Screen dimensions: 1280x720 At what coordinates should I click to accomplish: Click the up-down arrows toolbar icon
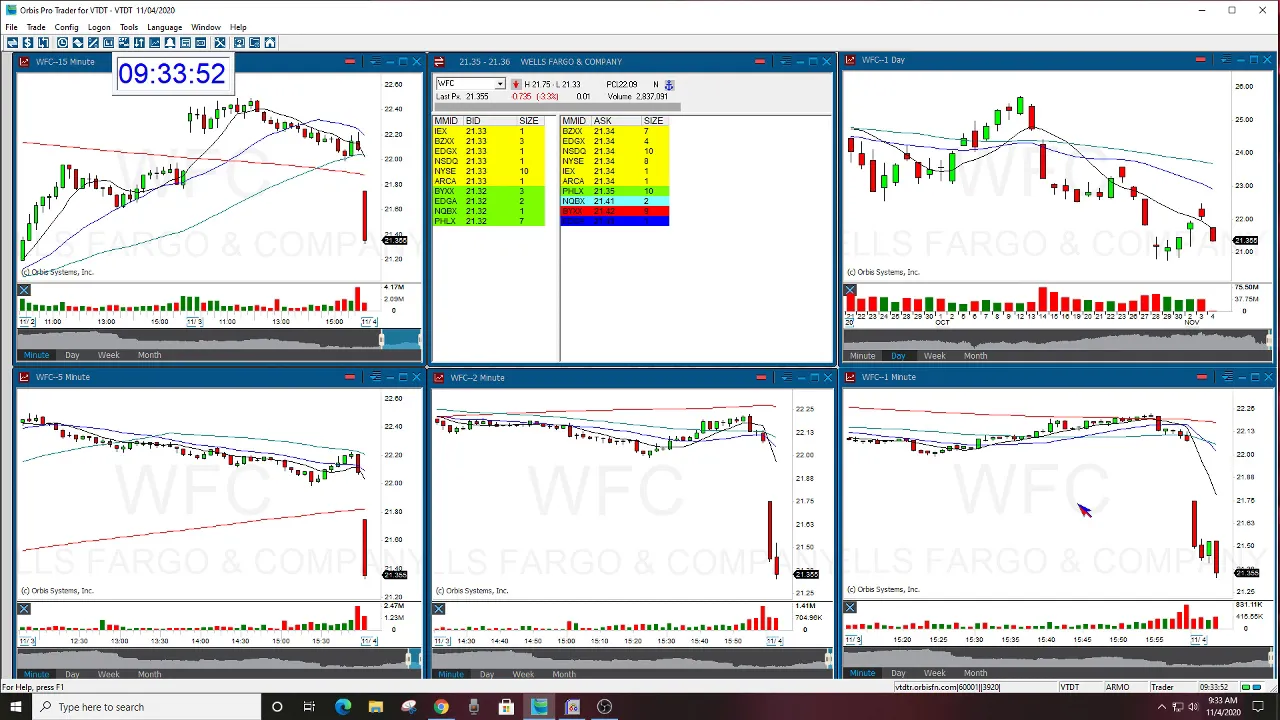[139, 42]
